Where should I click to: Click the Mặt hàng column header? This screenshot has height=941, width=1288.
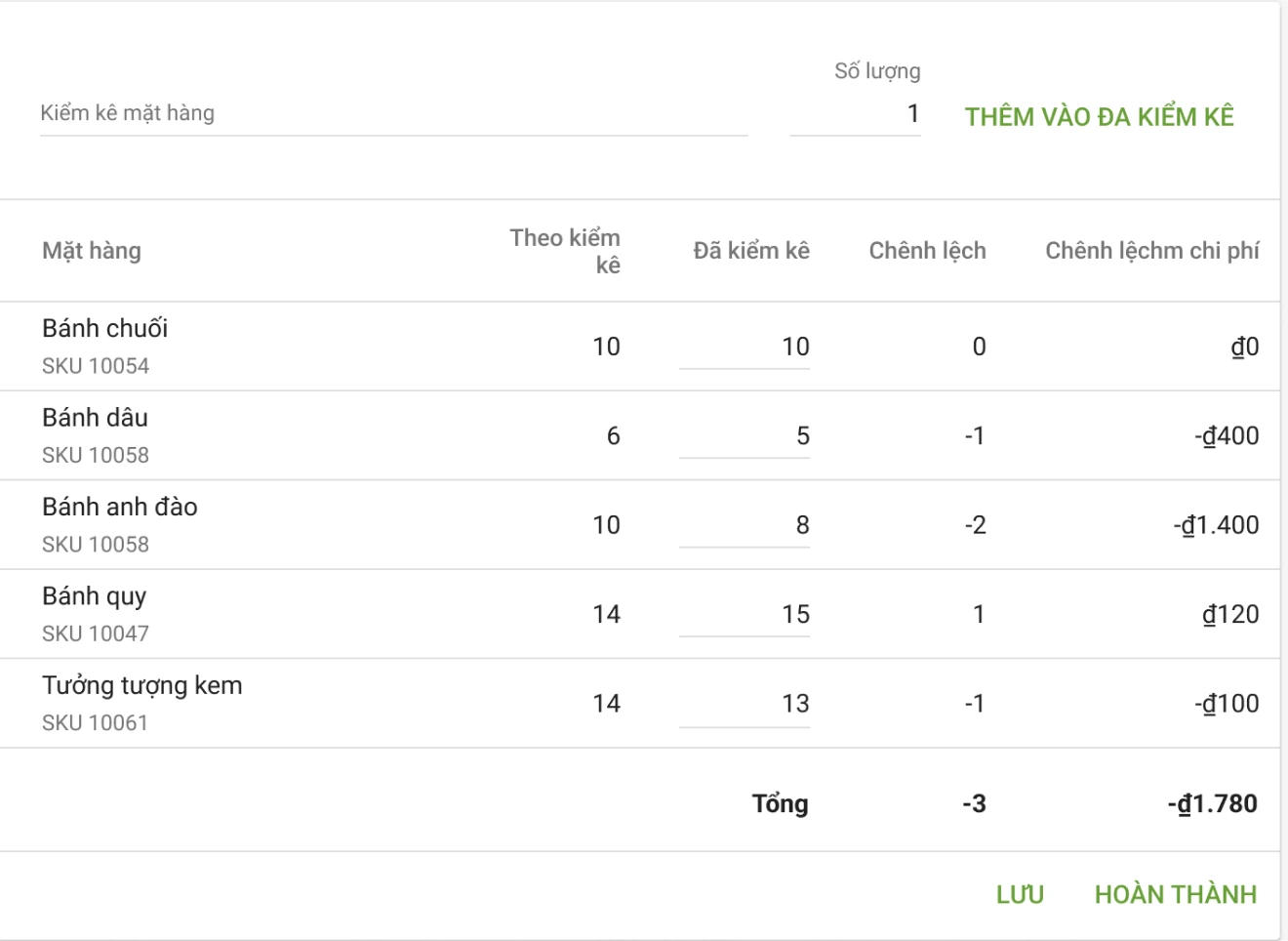point(92,251)
